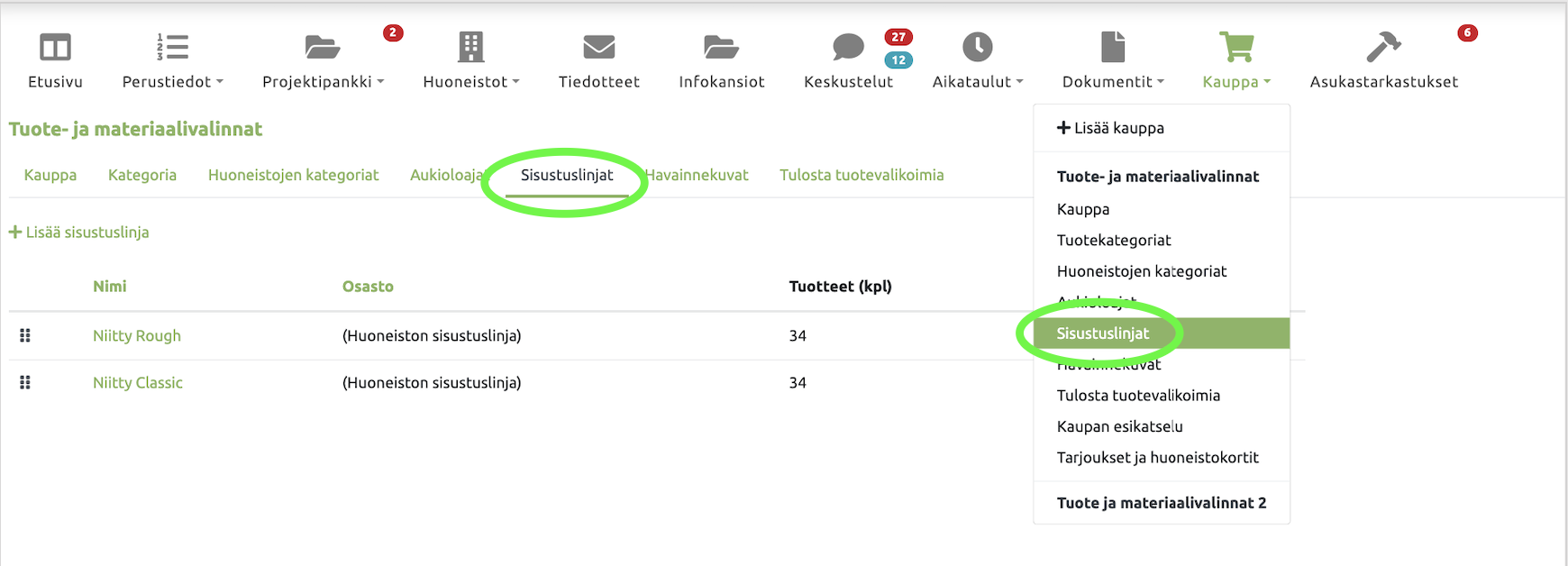1568x566 pixels.
Task: Open the Dokumentit dropdown menu
Action: click(x=1112, y=81)
